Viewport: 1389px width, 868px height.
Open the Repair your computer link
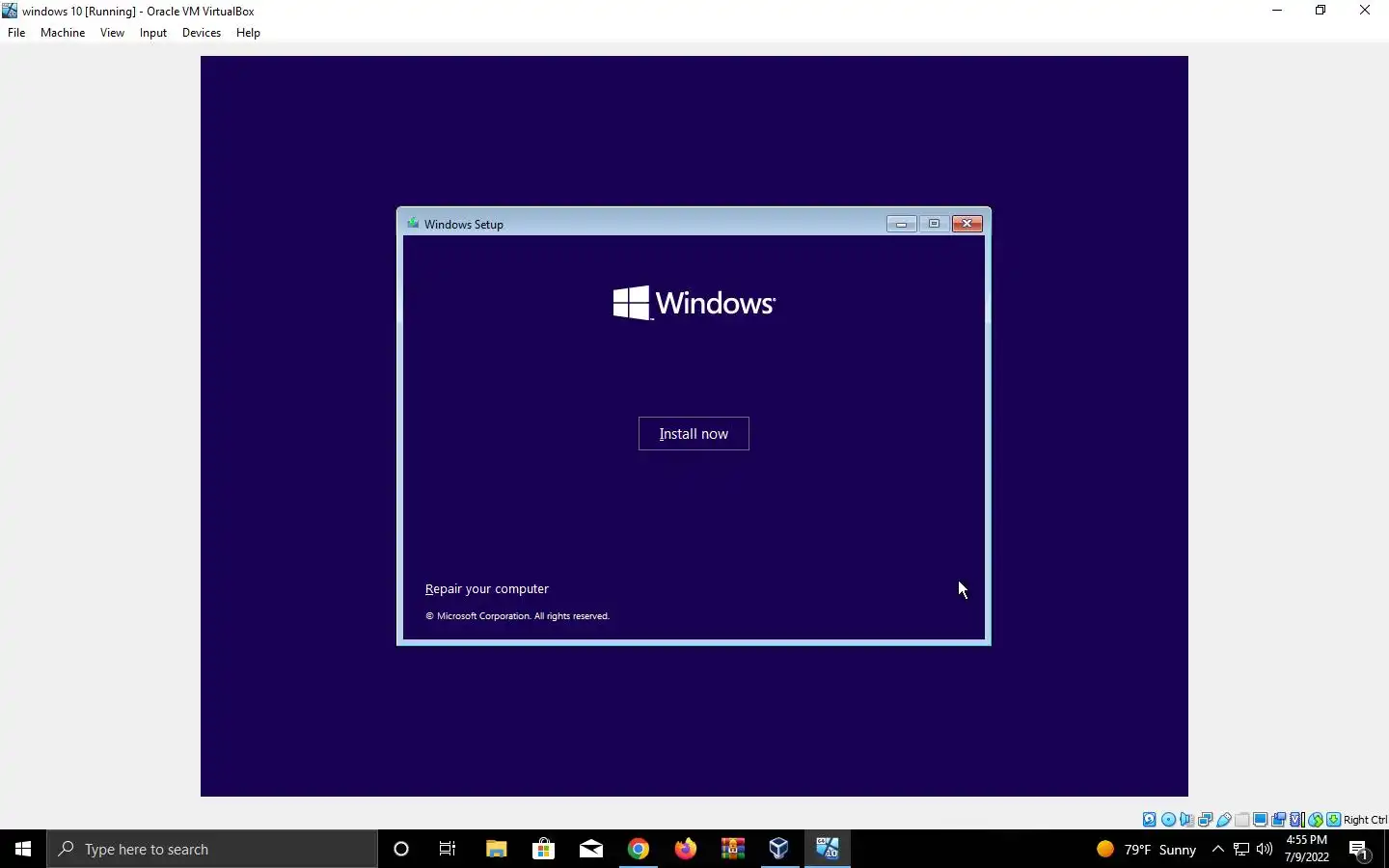click(487, 589)
